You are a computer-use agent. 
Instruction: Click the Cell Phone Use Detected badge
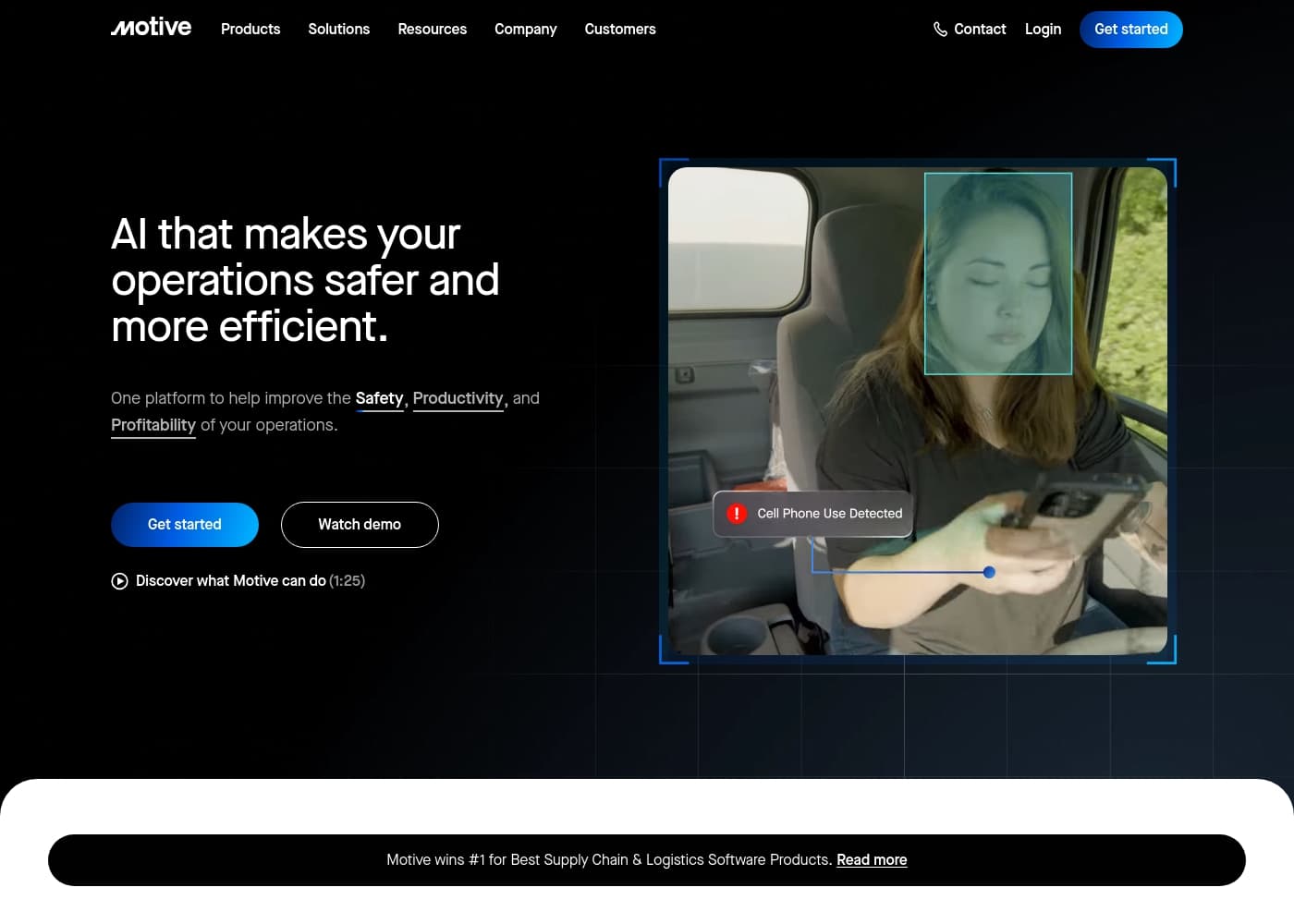pyautogui.click(x=813, y=514)
